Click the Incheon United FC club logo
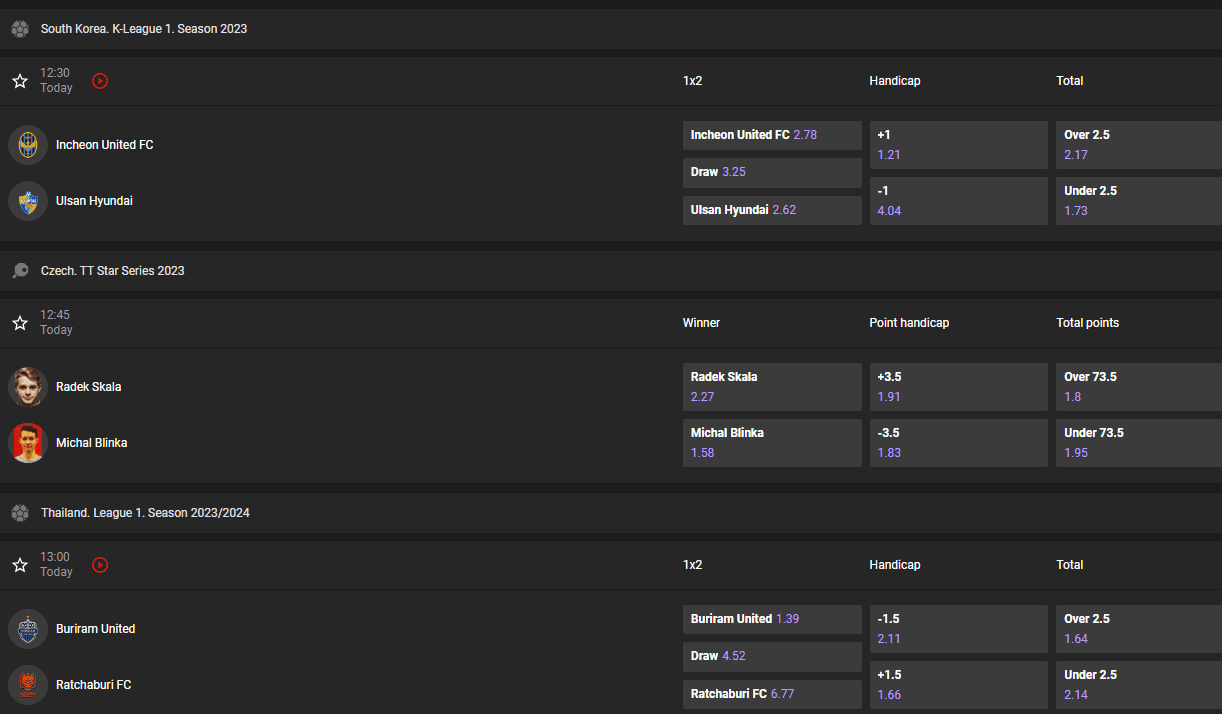Viewport: 1222px width, 714px height. click(x=28, y=145)
